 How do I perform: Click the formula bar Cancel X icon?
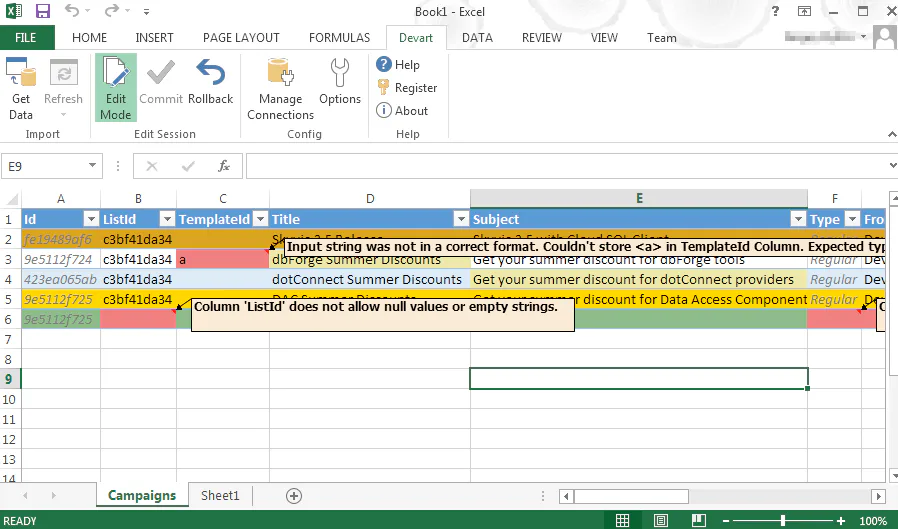152,166
